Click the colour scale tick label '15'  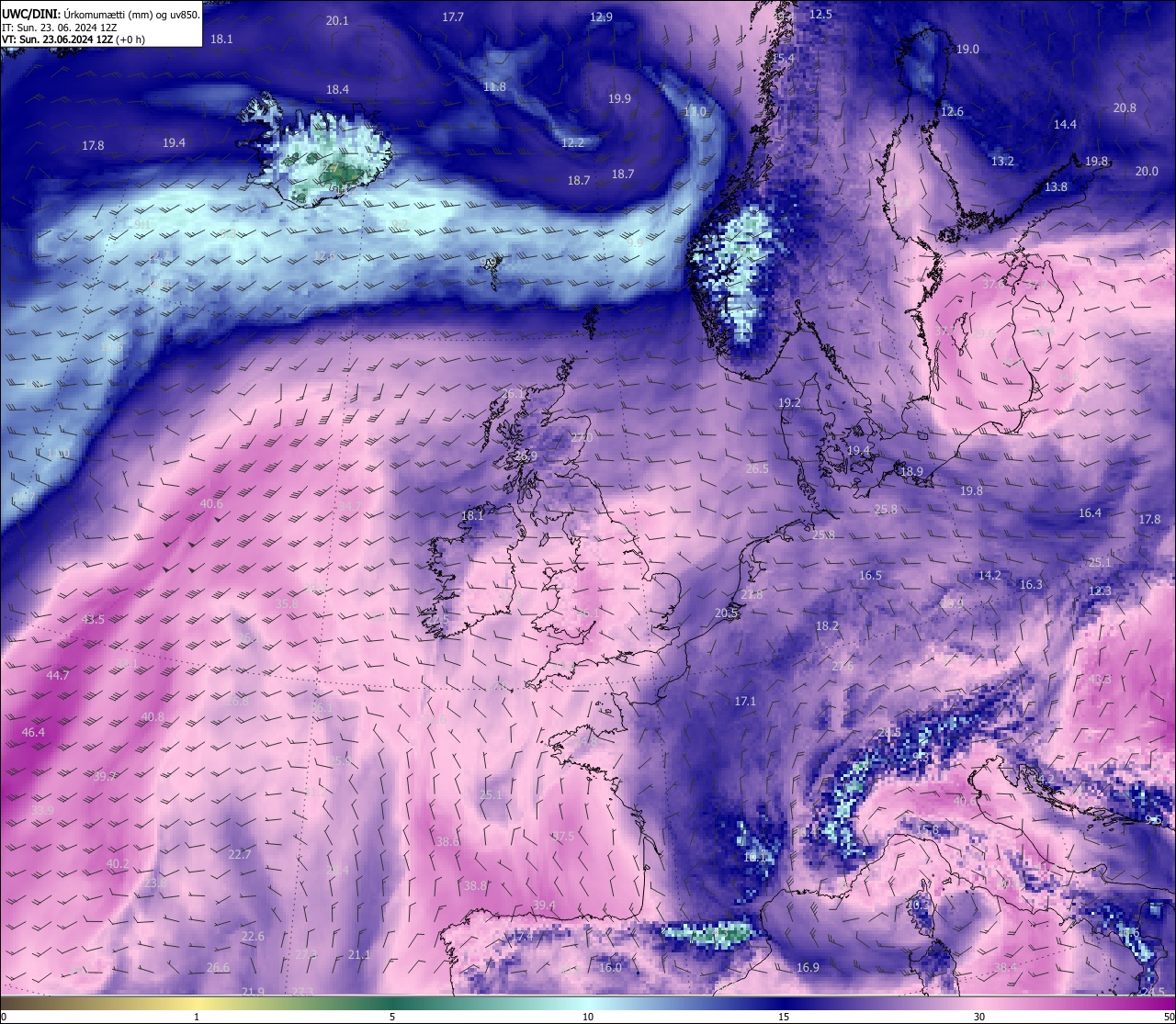(x=784, y=1017)
